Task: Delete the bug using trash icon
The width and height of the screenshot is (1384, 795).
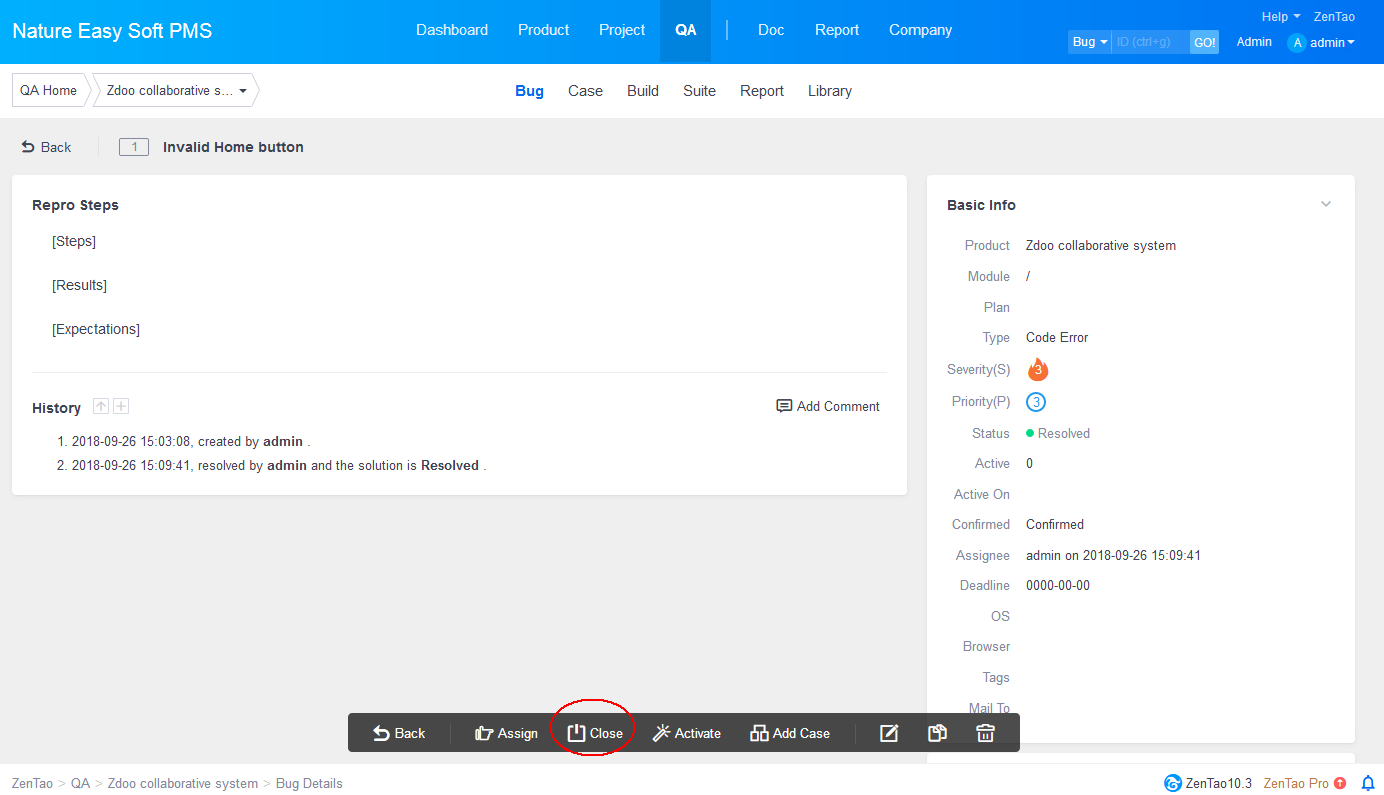Action: click(x=985, y=733)
